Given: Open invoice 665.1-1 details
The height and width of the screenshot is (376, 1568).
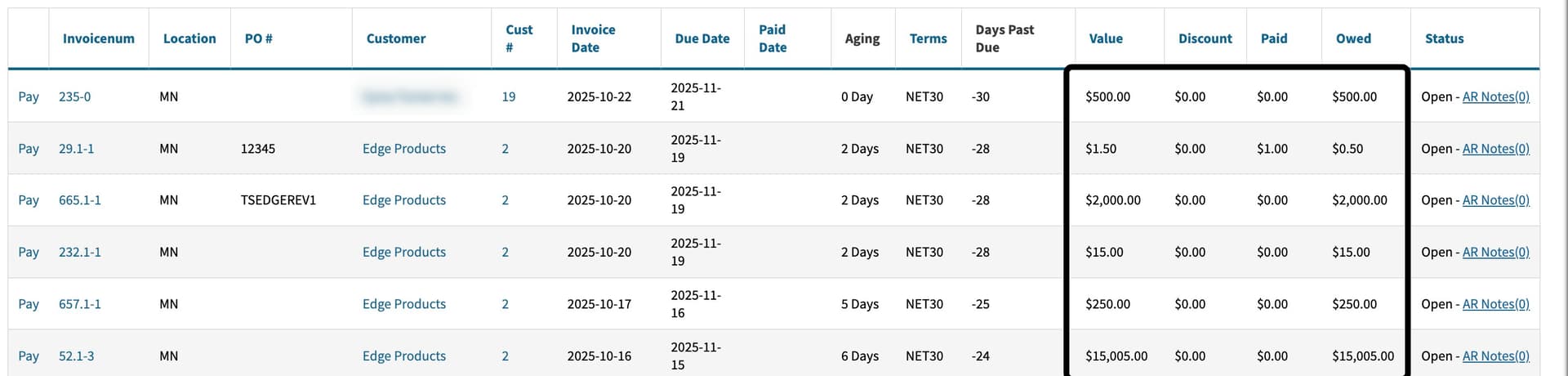Looking at the screenshot, I should coord(79,200).
